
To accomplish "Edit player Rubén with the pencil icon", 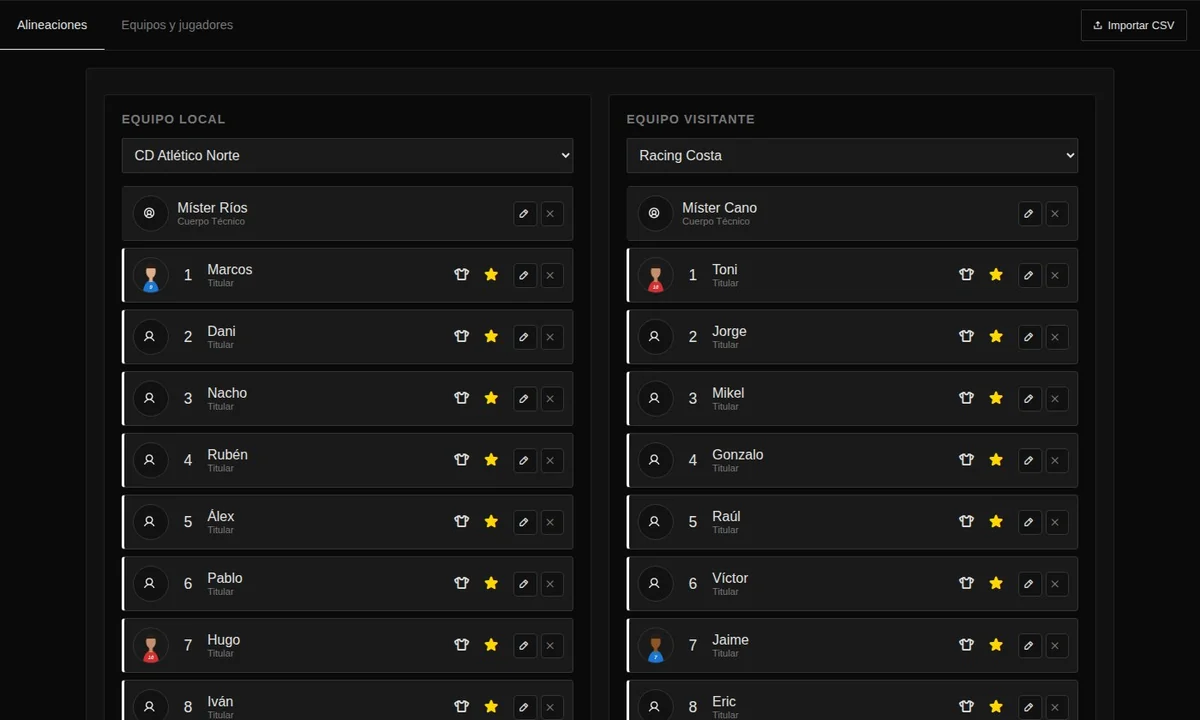I will 525,460.
